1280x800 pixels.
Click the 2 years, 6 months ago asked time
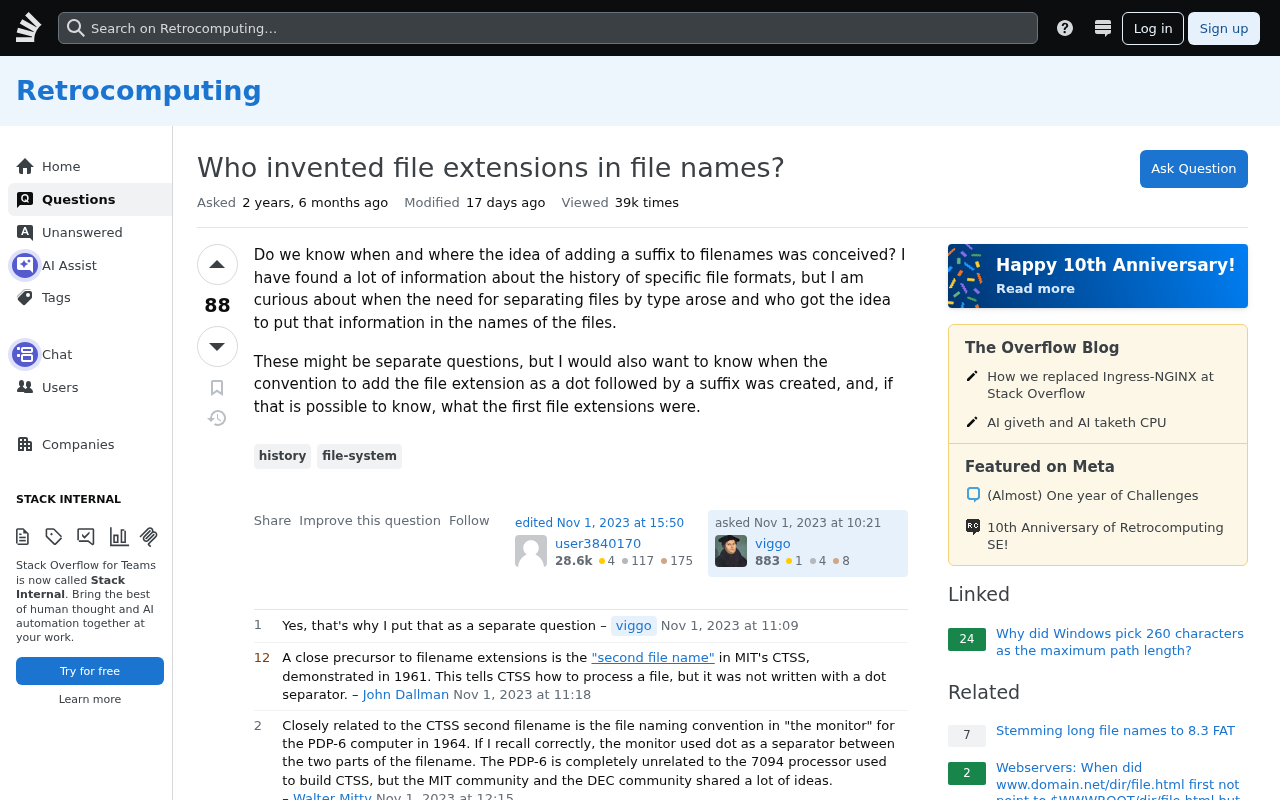coord(315,203)
